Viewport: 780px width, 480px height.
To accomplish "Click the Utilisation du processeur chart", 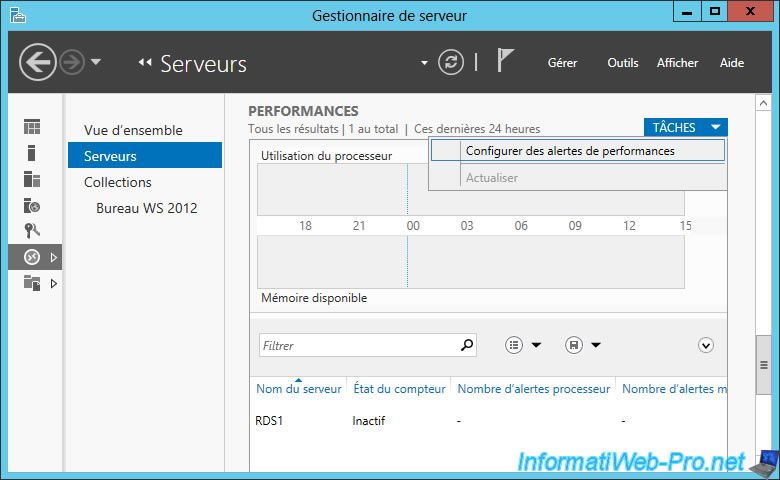I will click(471, 190).
